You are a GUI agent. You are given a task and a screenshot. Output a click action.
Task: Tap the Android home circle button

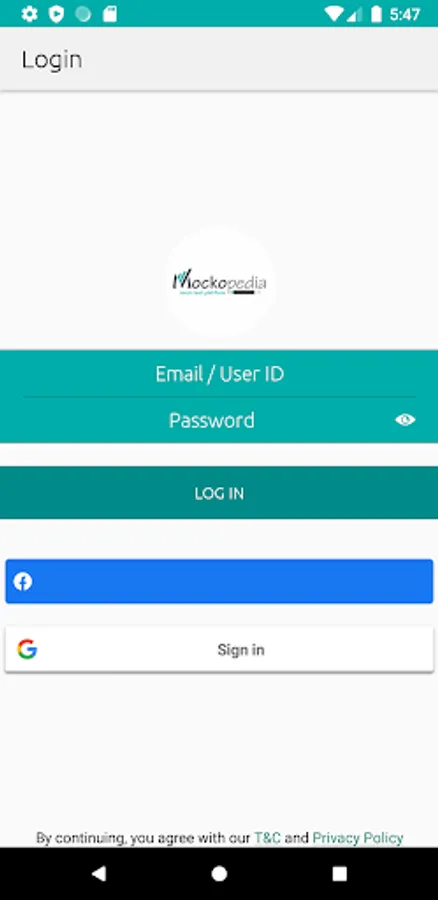[219, 873]
